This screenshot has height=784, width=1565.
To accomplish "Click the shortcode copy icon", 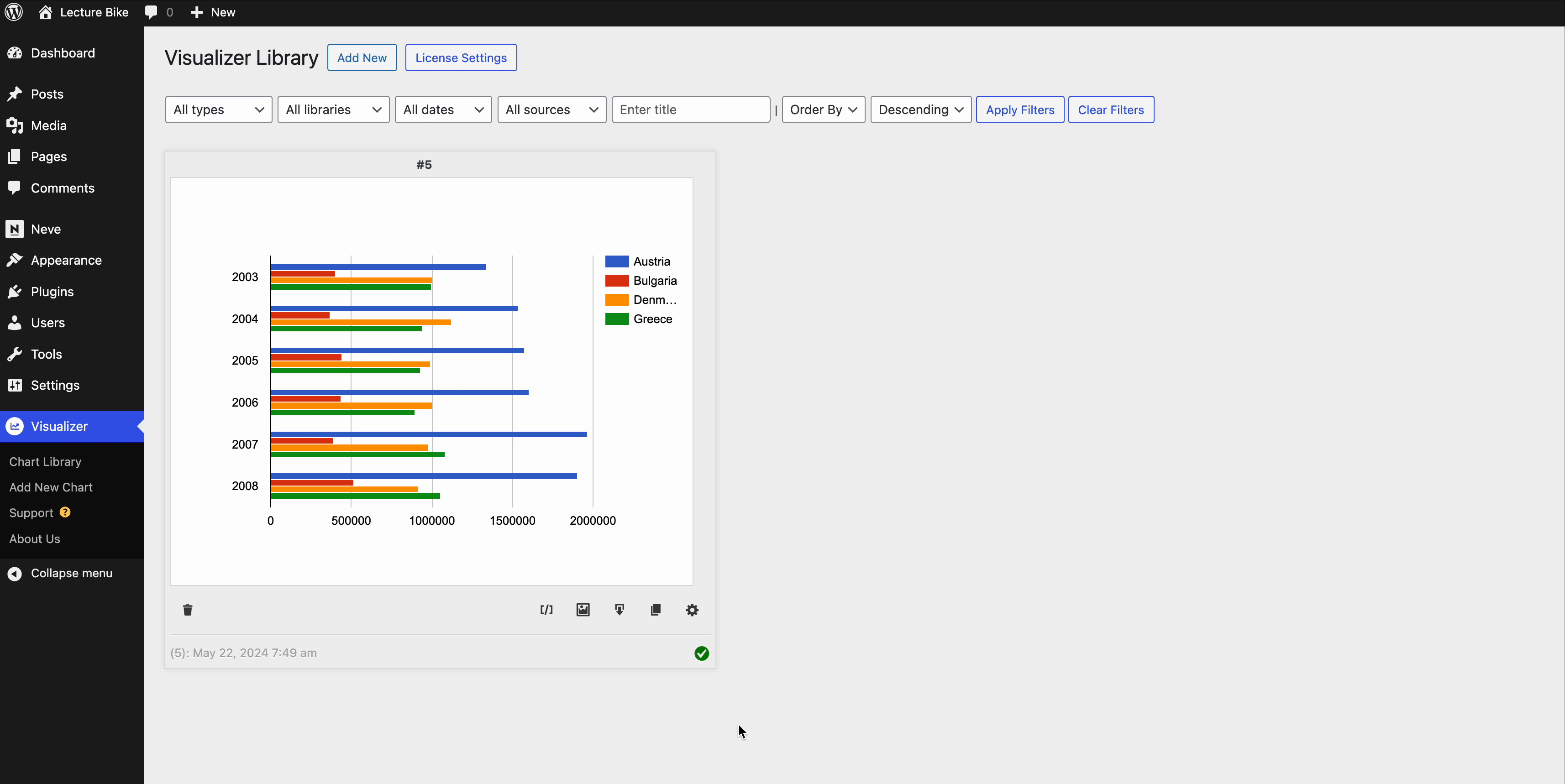I will point(546,610).
